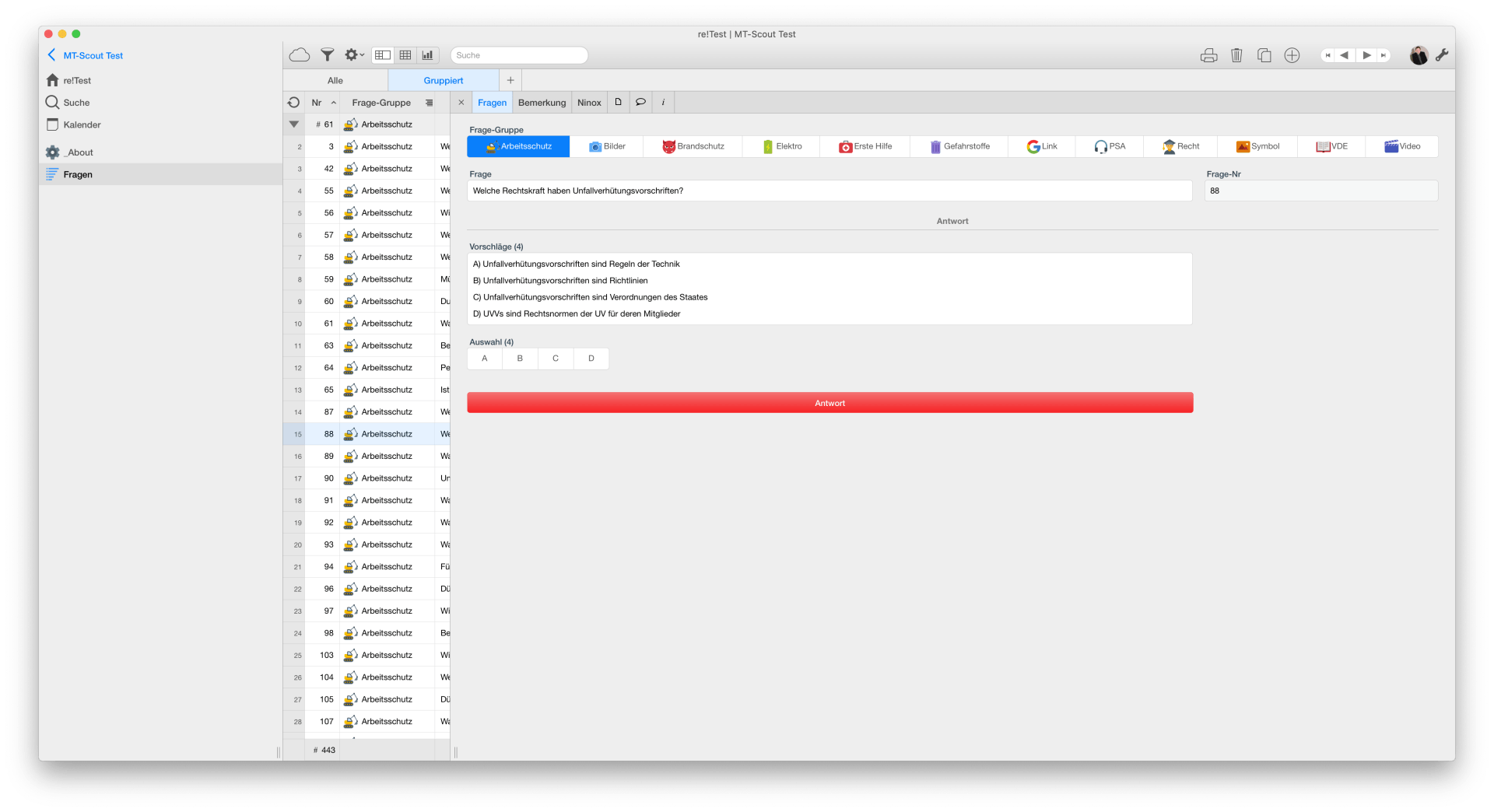The height and width of the screenshot is (812, 1494).
Task: Switch to chart view icon
Action: click(x=428, y=55)
